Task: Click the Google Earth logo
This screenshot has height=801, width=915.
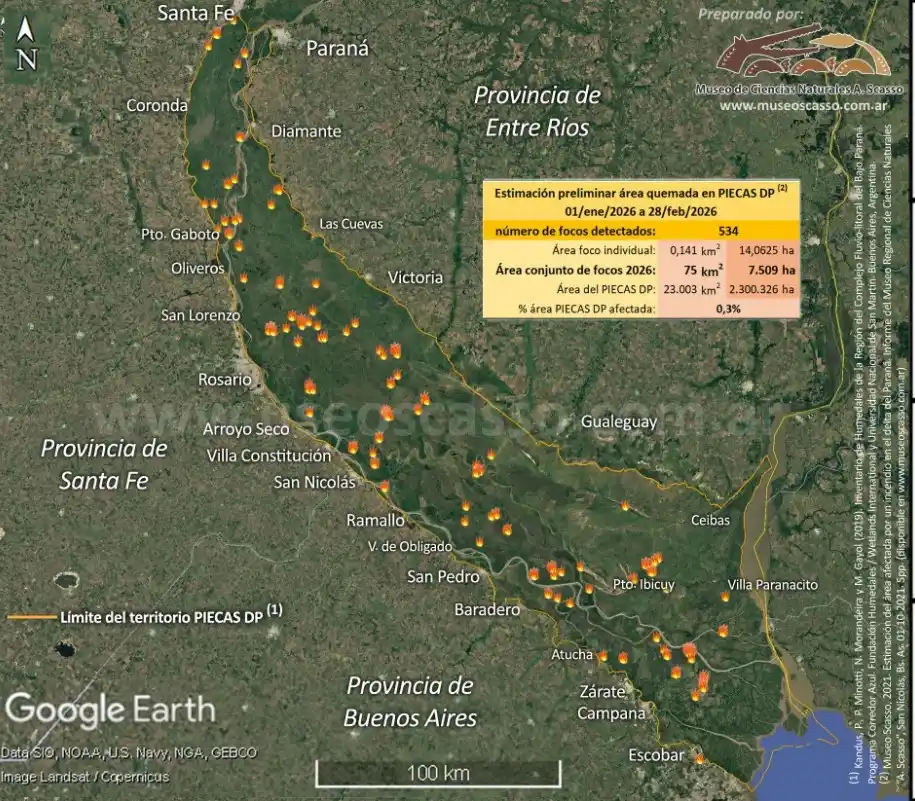Action: tap(110, 710)
